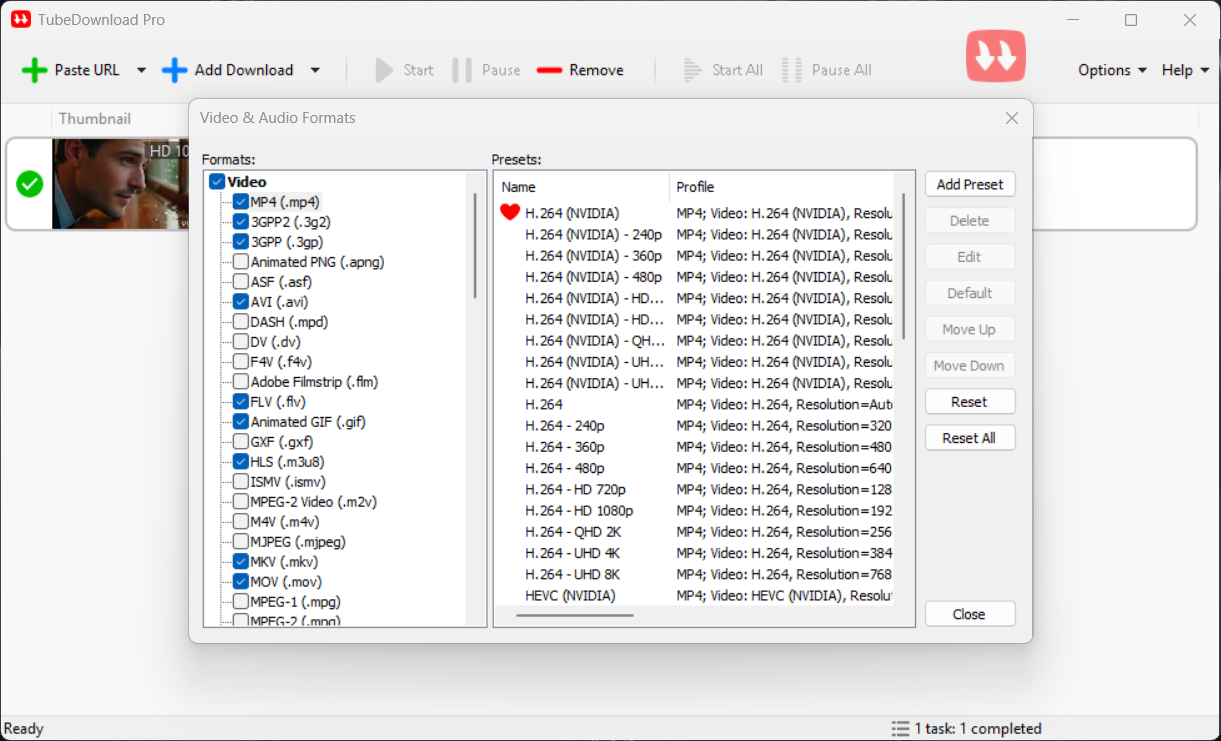Open the Help menu
Screen dimensions: 1221x741
[x=1185, y=70]
